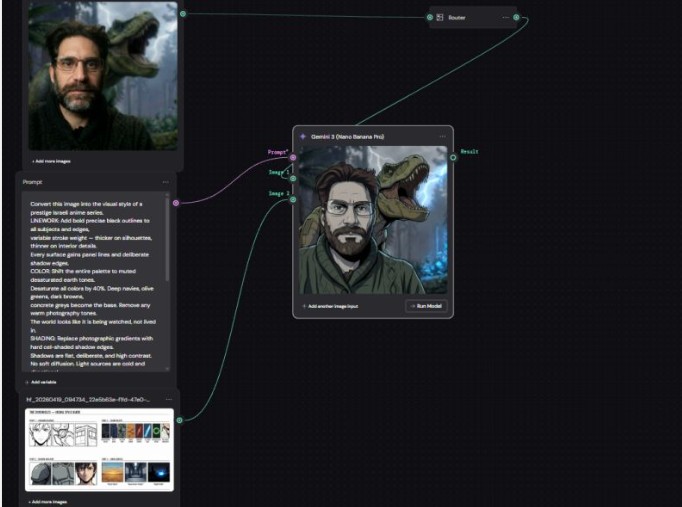
Task: Click the 'Desaturate all colors by 40%' line
Action: (x=92, y=288)
